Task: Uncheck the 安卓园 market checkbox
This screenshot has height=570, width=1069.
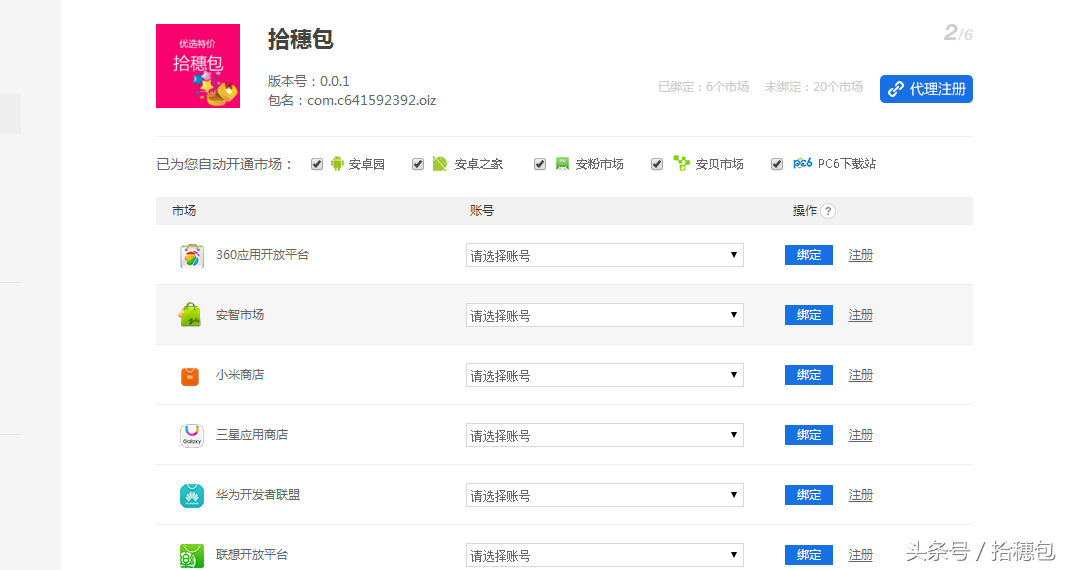Action: point(317,164)
